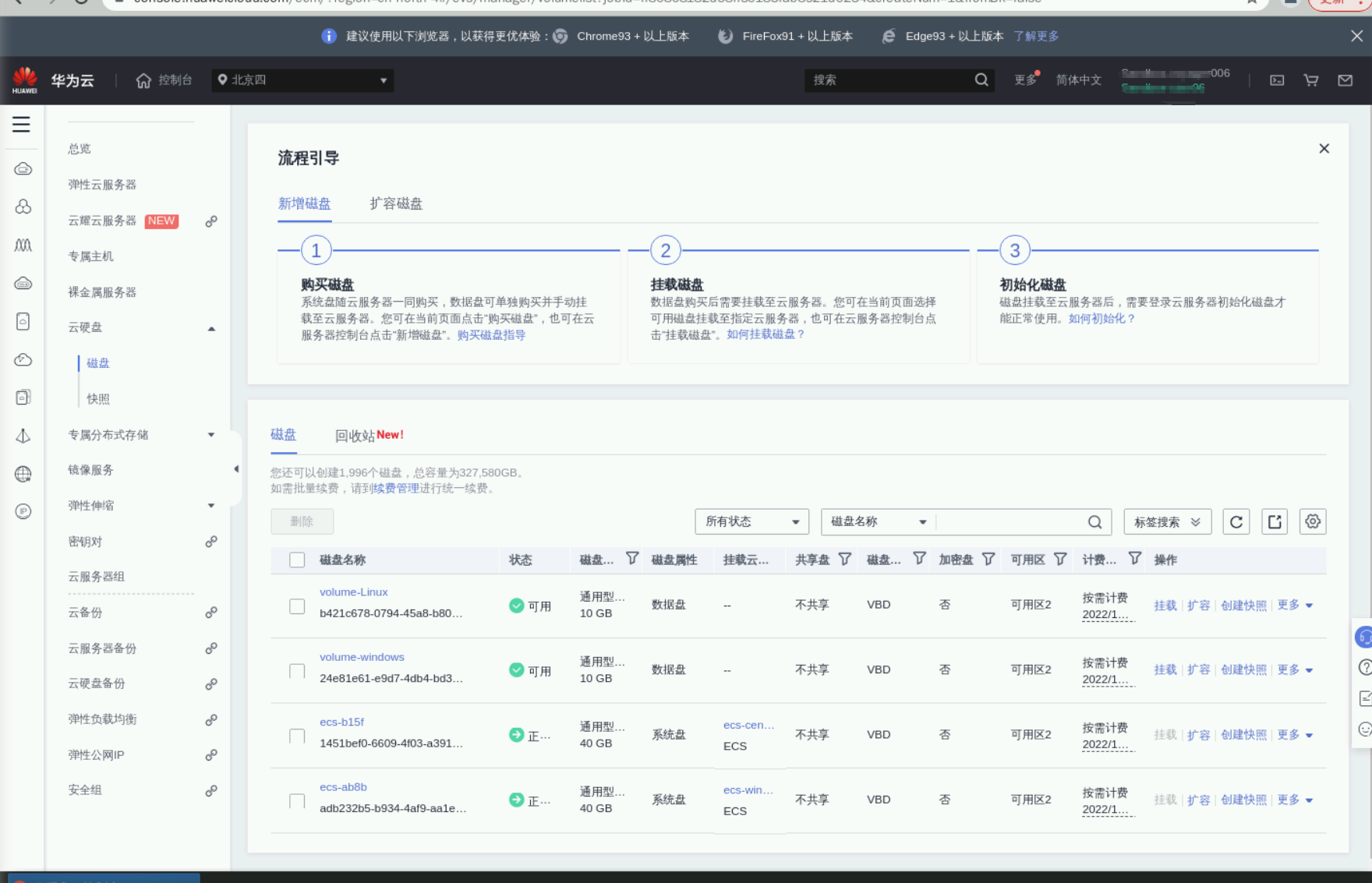The image size is (1372, 883).
Task: Switch to the 新增磁盘 tab
Action: pos(304,203)
